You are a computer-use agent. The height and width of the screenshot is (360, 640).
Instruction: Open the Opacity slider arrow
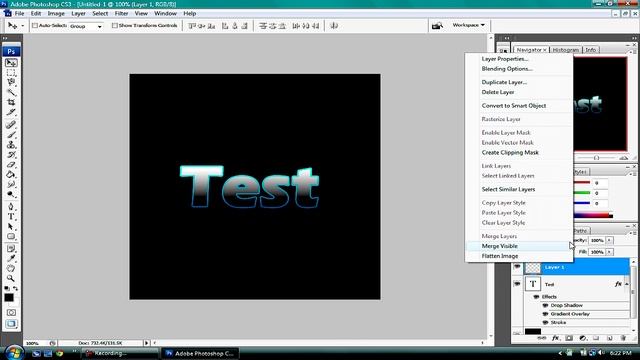click(x=609, y=240)
